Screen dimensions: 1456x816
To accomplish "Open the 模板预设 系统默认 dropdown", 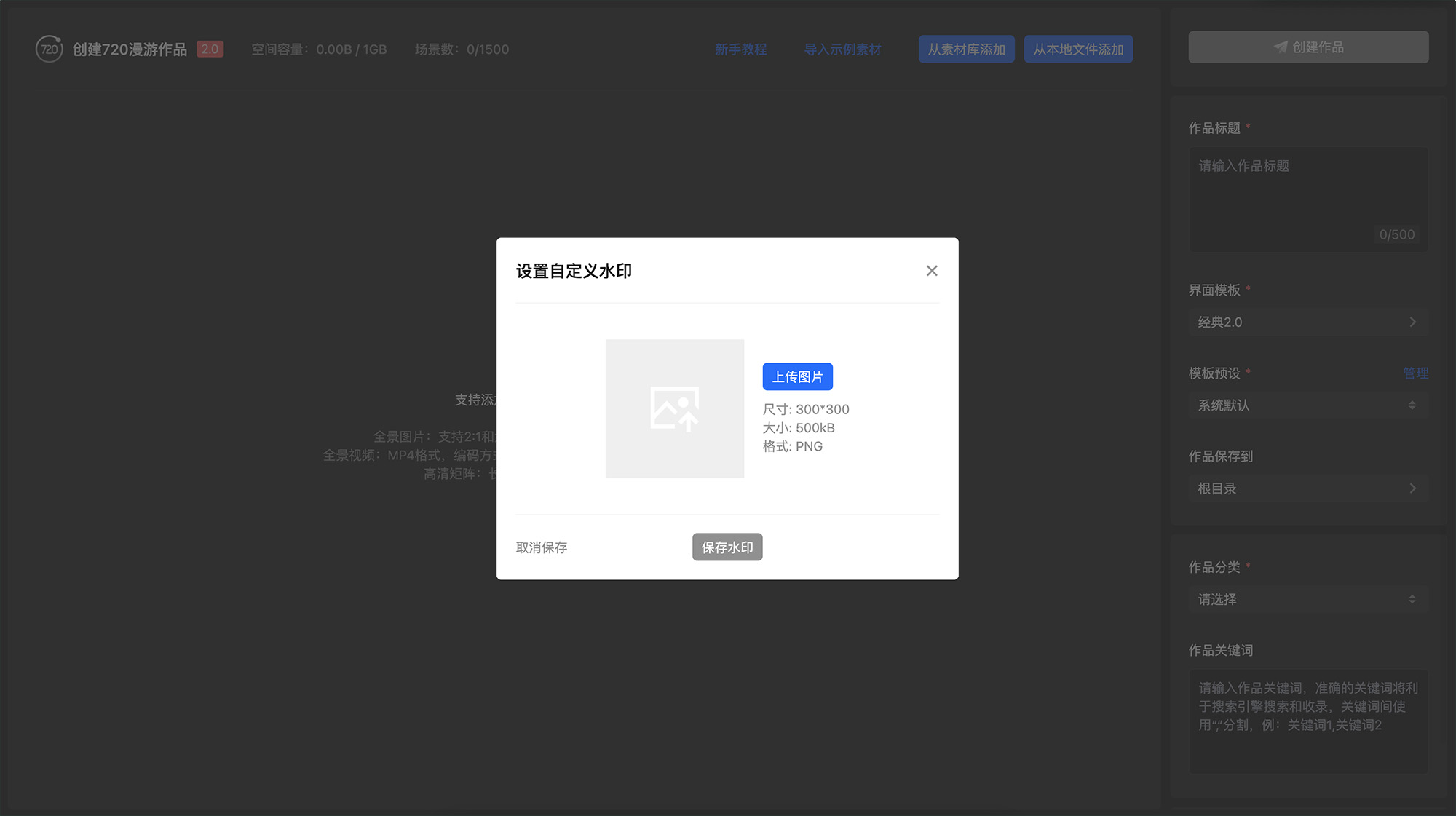I will point(1308,405).
